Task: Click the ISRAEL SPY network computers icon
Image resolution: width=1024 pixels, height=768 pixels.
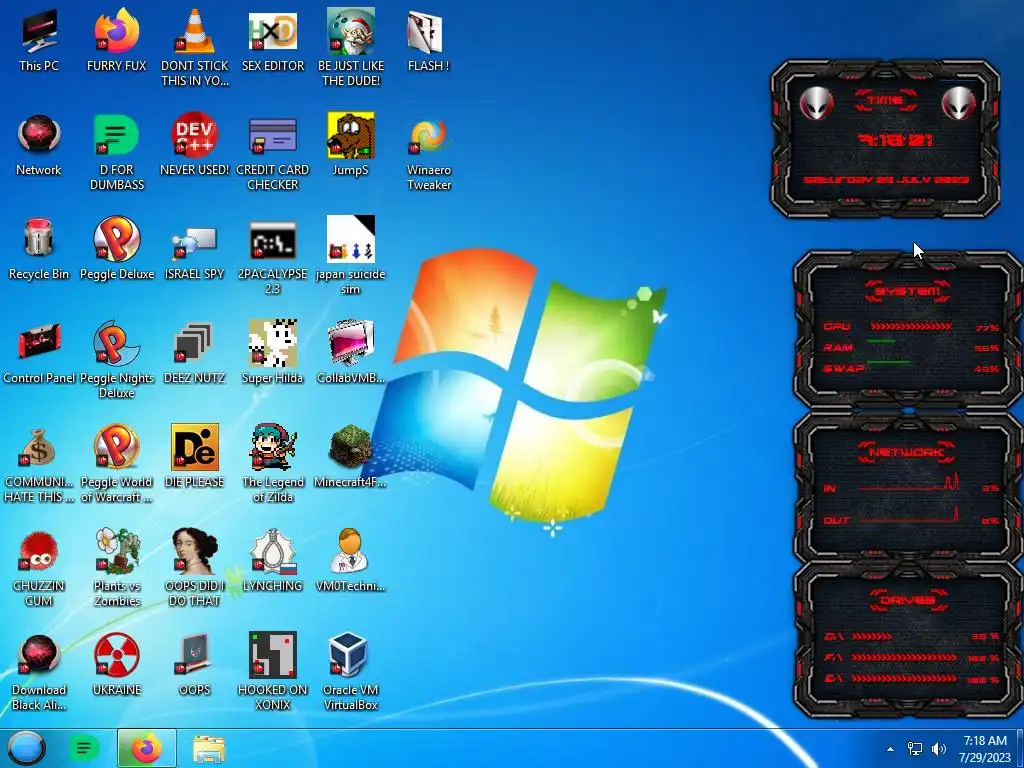Action: coord(195,242)
